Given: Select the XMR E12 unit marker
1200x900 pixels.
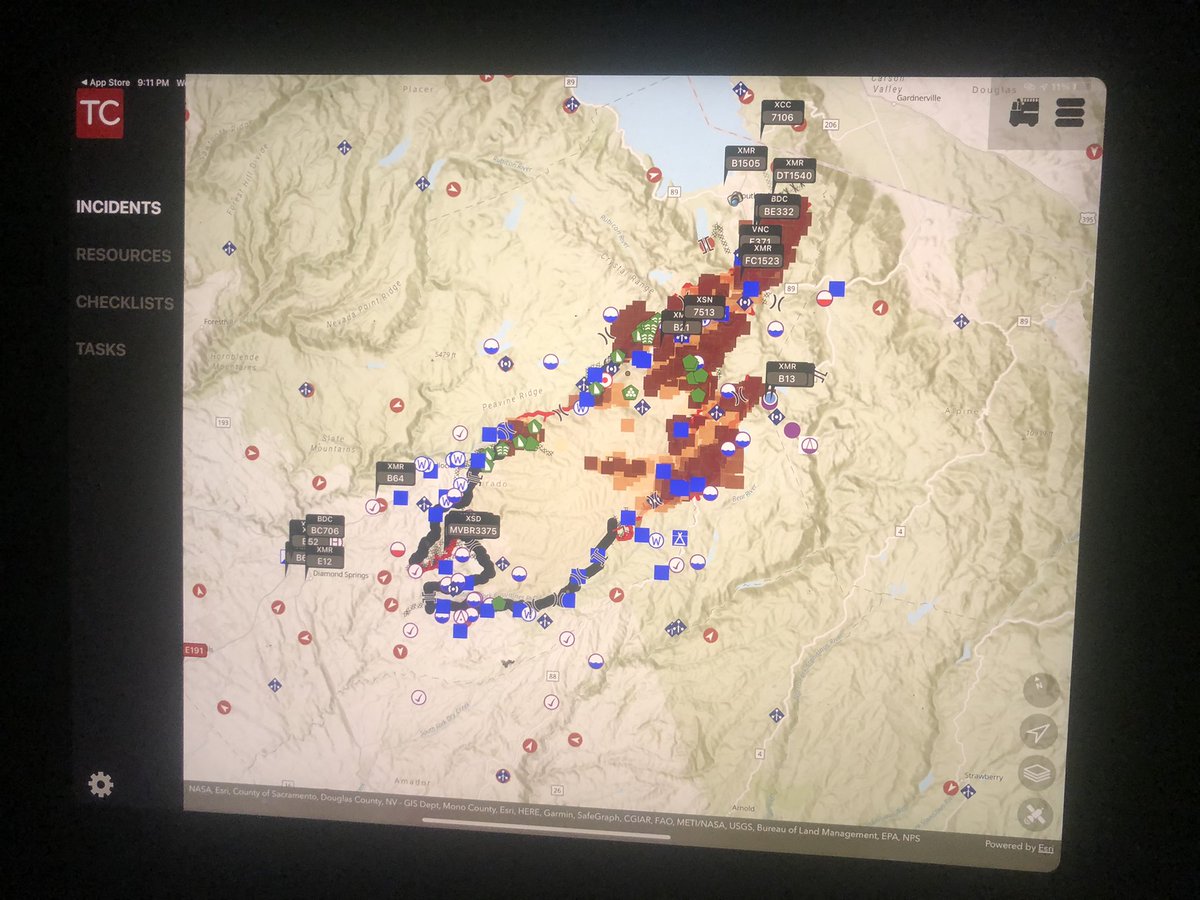Looking at the screenshot, I should tap(324, 556).
